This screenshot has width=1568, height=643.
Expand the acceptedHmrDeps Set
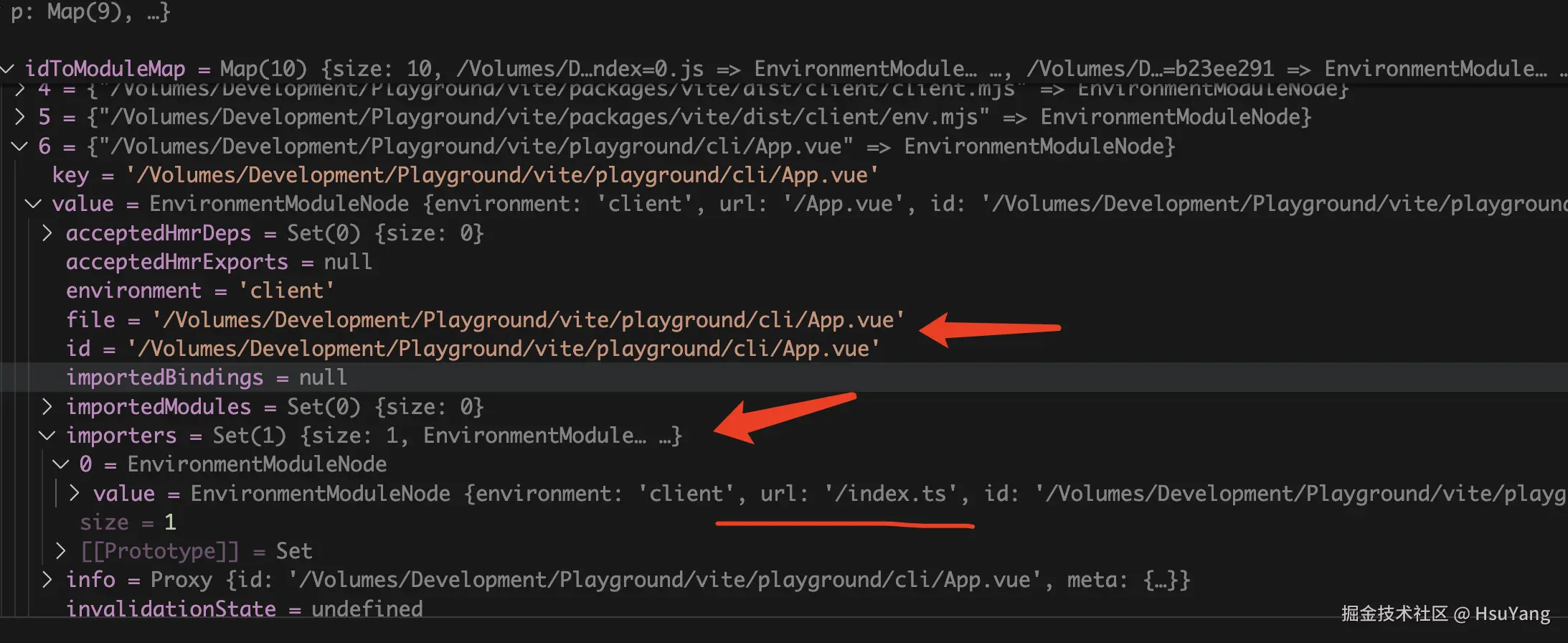pyautogui.click(x=47, y=233)
